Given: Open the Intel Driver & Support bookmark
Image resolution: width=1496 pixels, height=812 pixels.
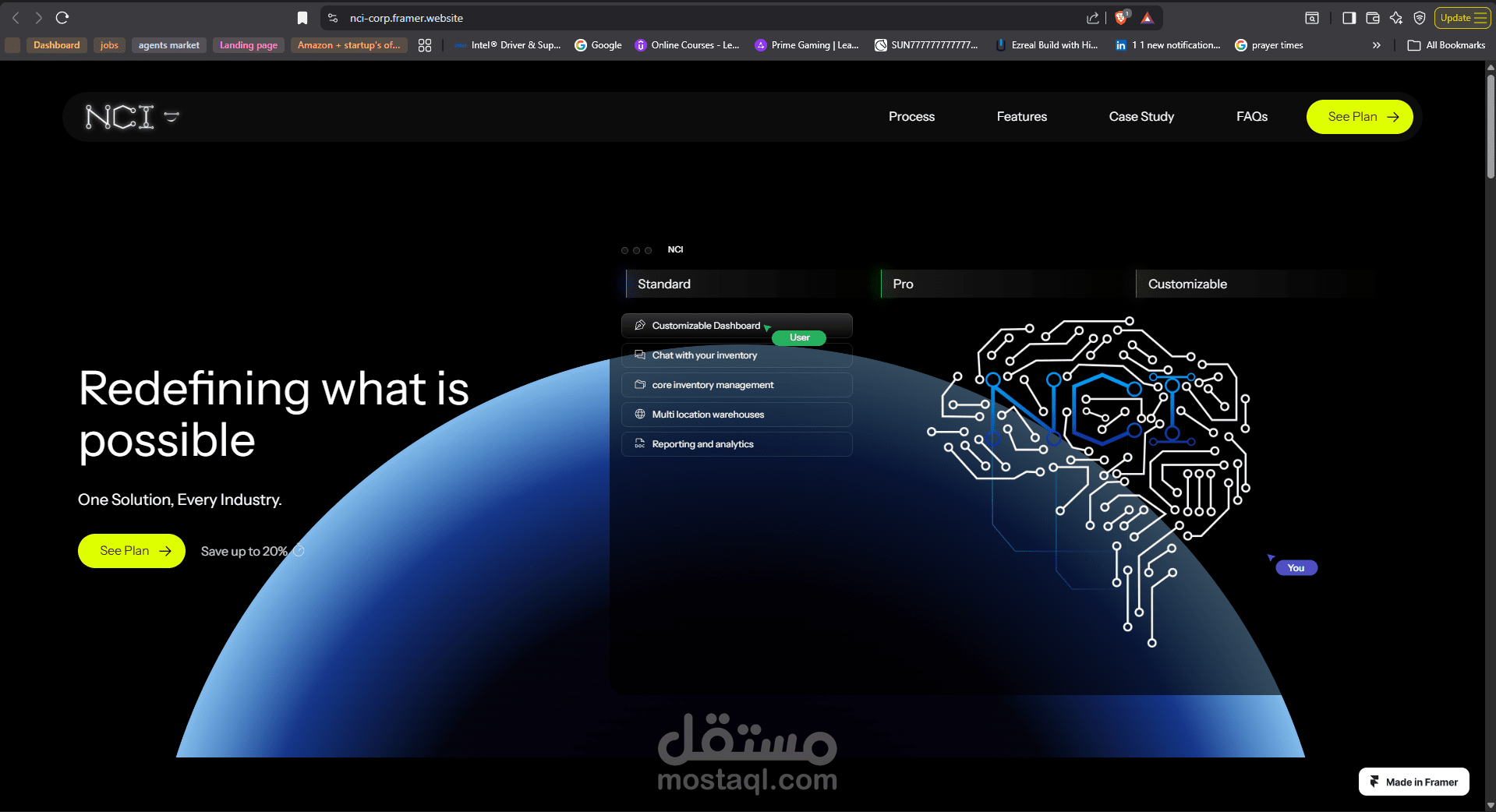Looking at the screenshot, I should [508, 45].
